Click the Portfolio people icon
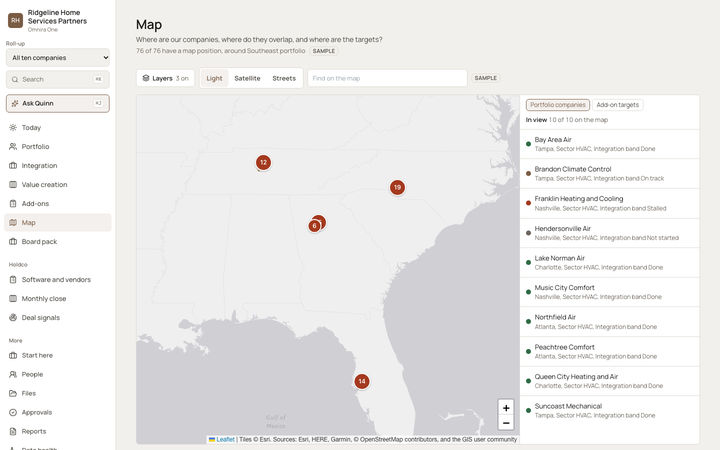This screenshot has height=450, width=720. (x=13, y=146)
